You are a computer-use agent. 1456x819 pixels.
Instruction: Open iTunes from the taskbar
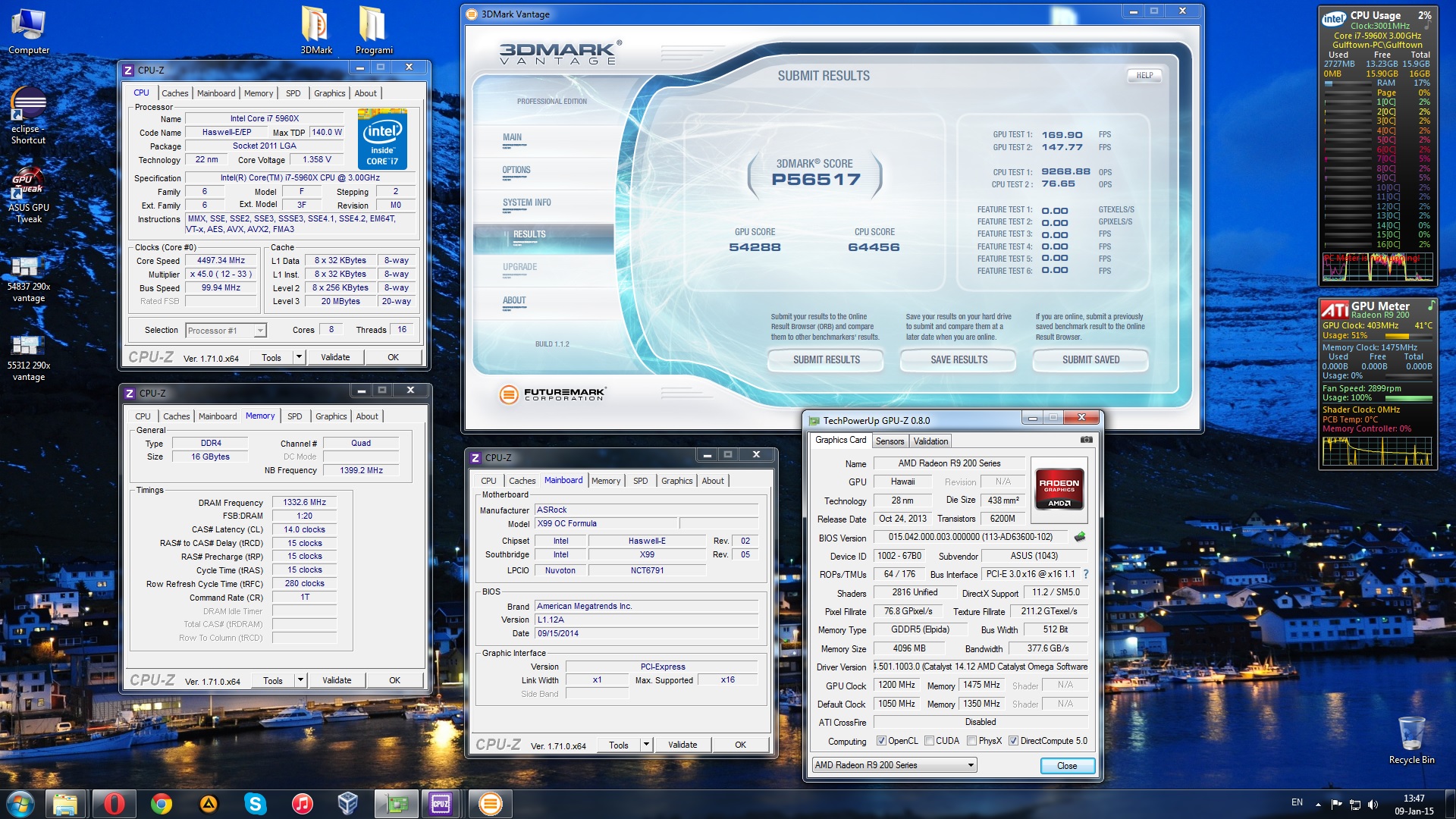pos(302,803)
